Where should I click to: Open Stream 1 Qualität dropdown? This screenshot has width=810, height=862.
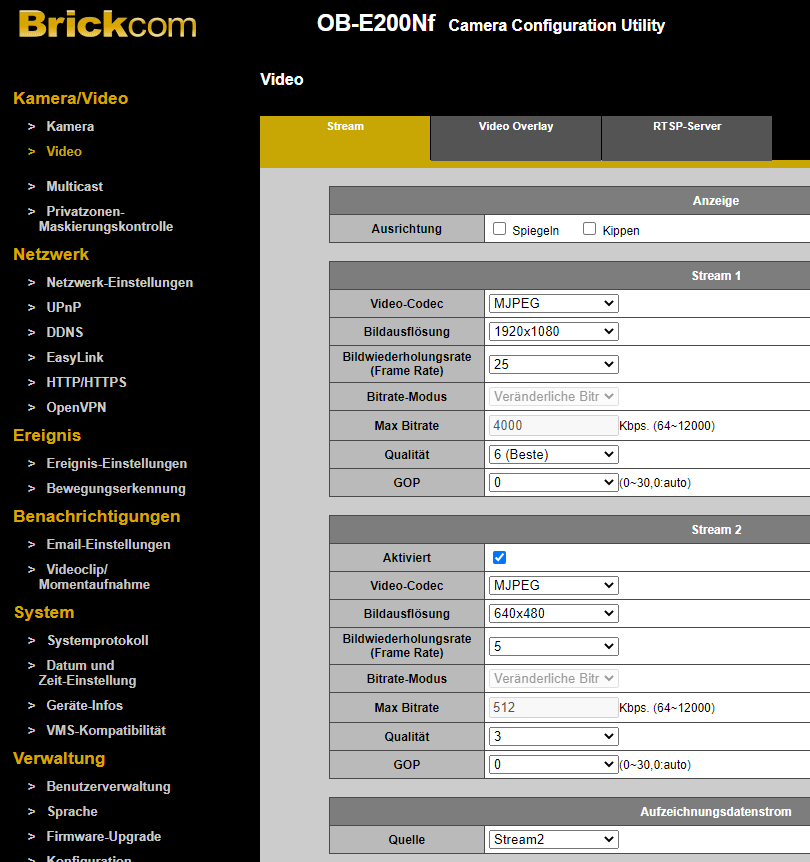[553, 454]
